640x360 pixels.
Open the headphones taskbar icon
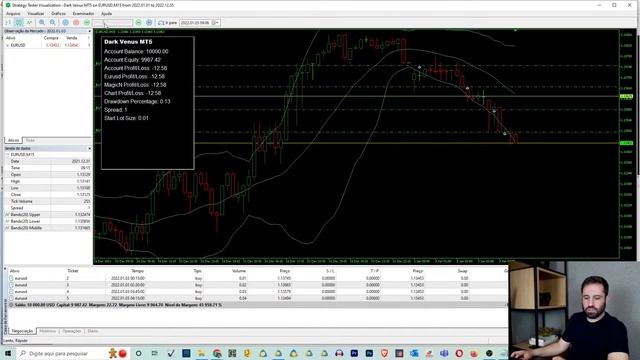339,353
